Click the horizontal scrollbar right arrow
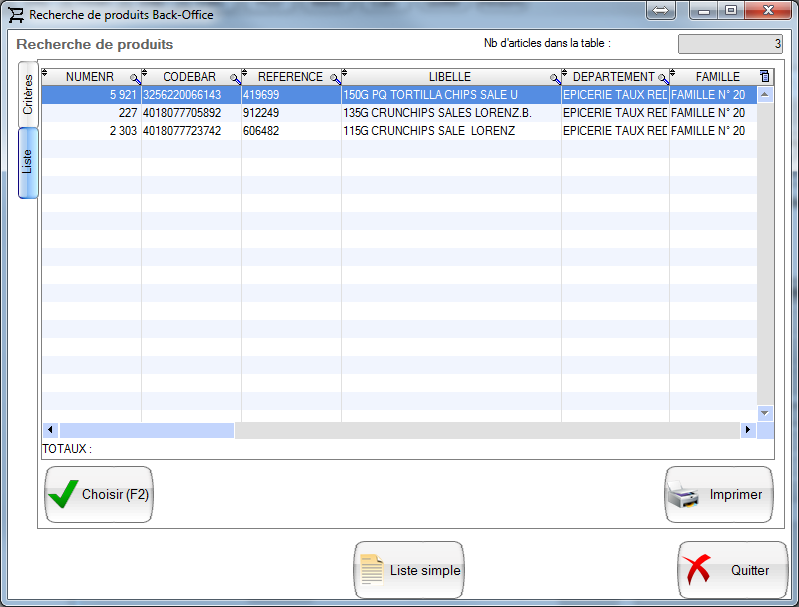 point(747,430)
